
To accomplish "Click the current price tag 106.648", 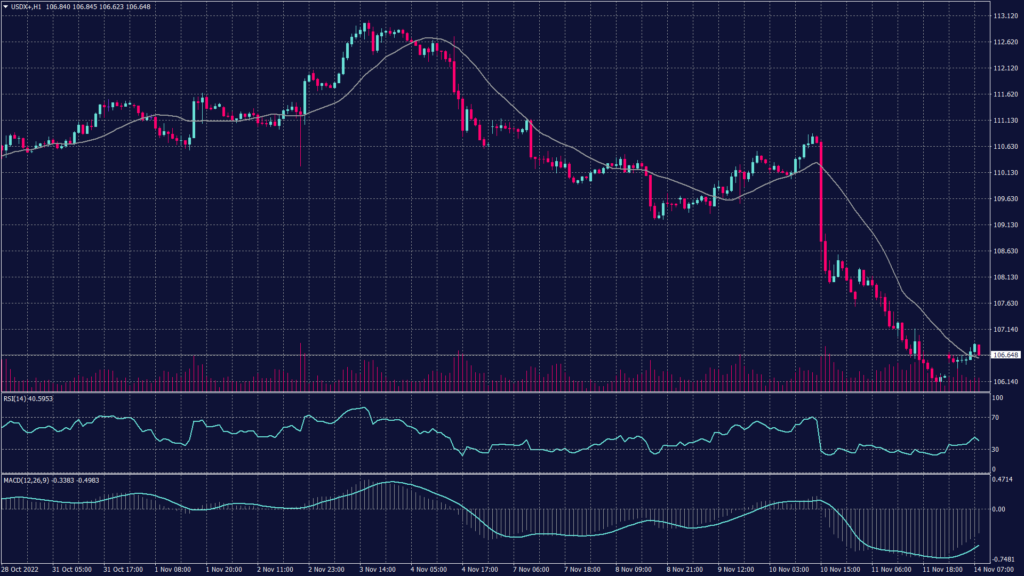I will pyautogui.click(x=1003, y=355).
